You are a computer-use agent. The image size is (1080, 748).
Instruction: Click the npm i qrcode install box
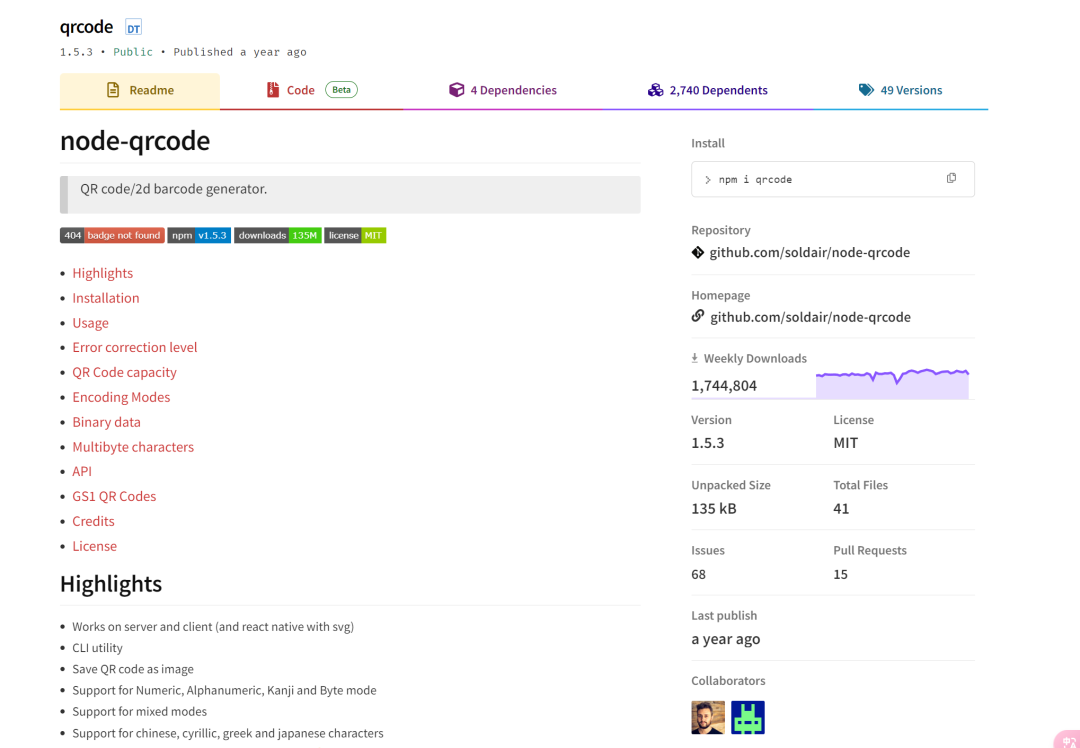tap(833, 179)
